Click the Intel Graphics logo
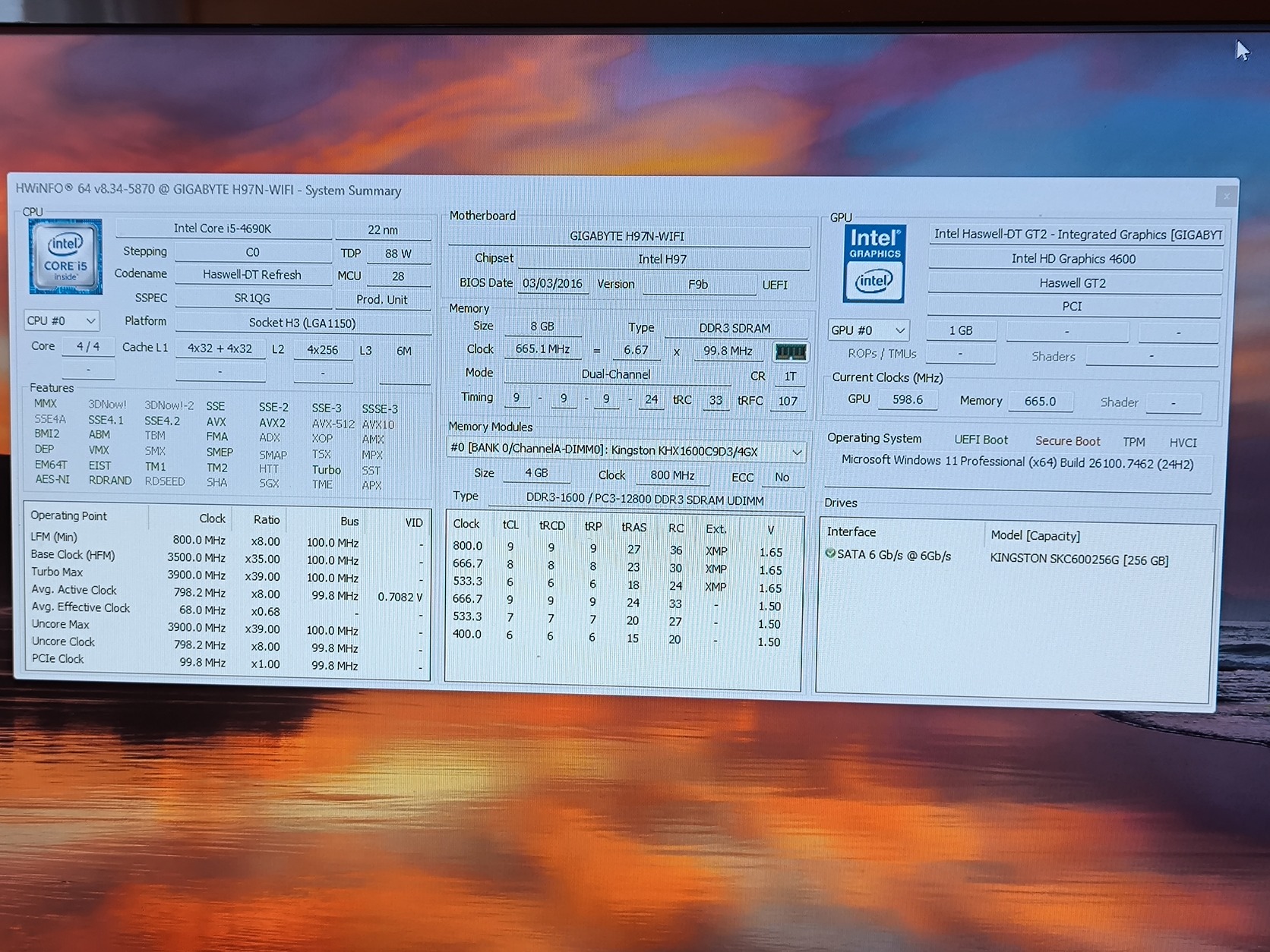Viewport: 1270px width, 952px height. click(x=874, y=263)
